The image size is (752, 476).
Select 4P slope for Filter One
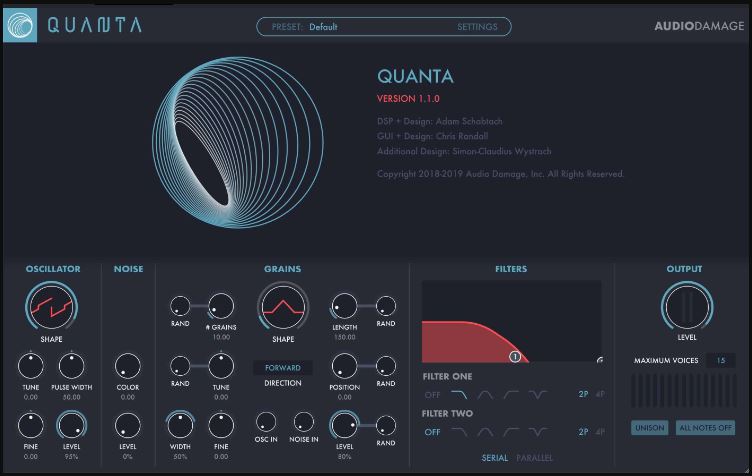[600, 394]
